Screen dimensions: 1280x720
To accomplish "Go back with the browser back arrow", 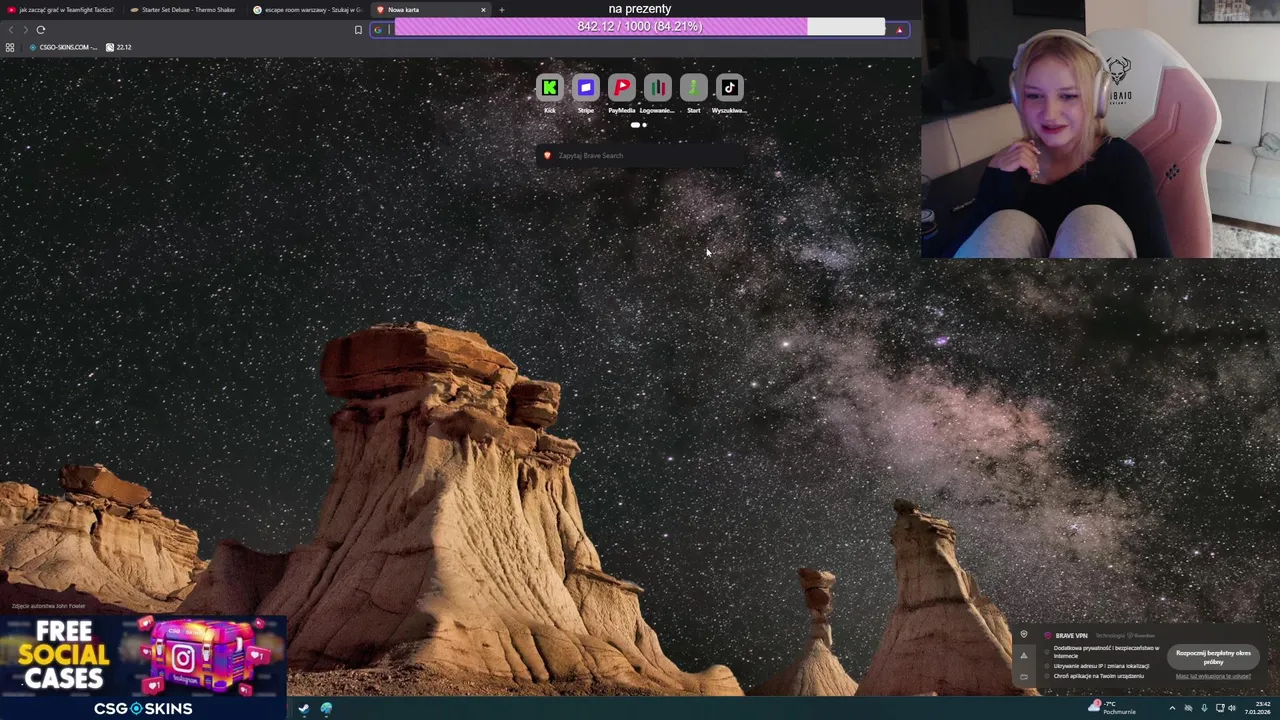I will (11, 30).
